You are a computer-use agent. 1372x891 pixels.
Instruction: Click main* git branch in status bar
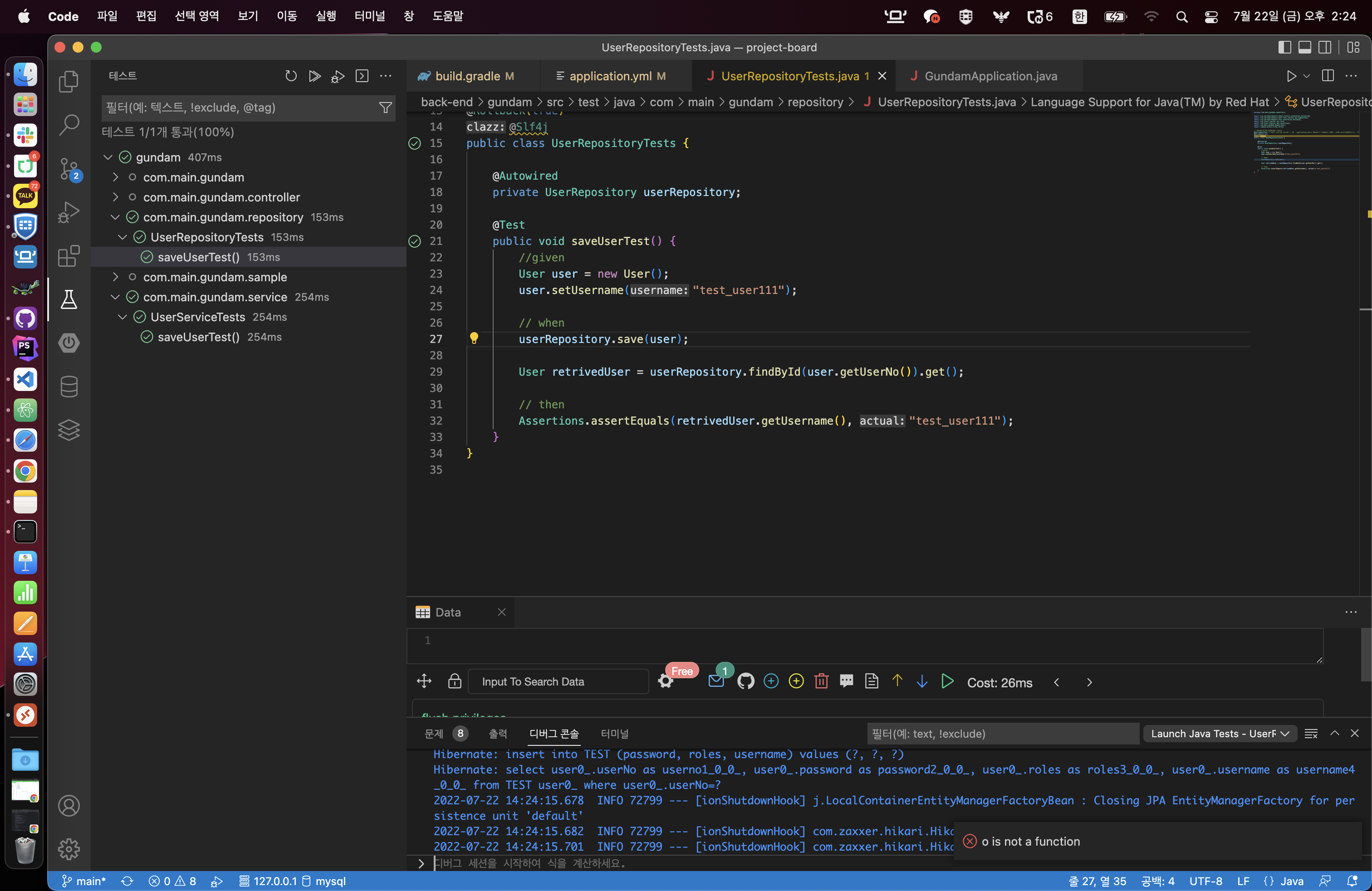85,881
